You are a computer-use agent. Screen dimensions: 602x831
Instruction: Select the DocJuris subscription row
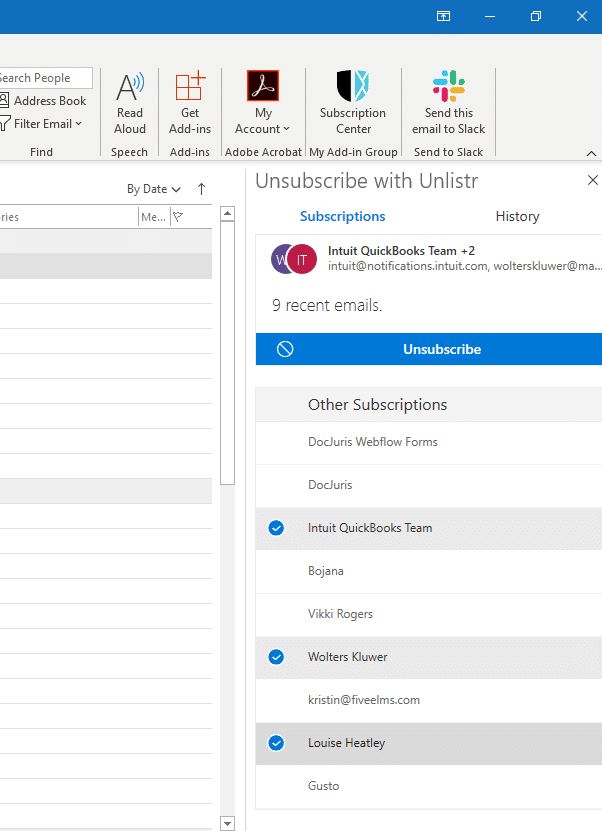tap(429, 485)
